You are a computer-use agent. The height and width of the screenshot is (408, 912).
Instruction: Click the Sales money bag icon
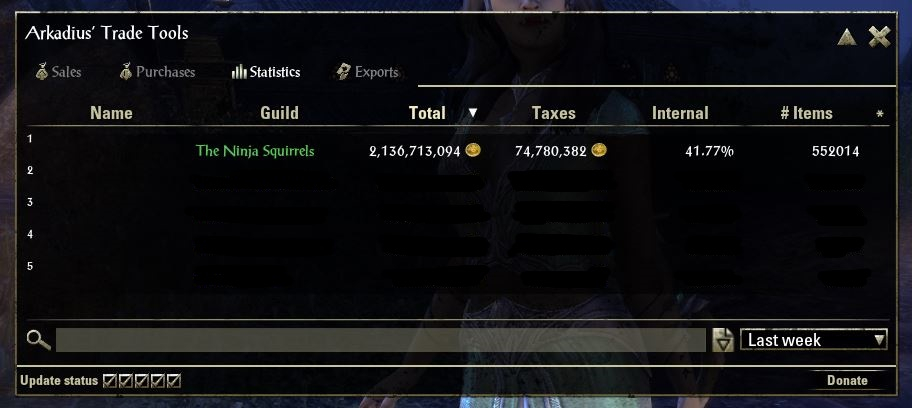[x=42, y=72]
